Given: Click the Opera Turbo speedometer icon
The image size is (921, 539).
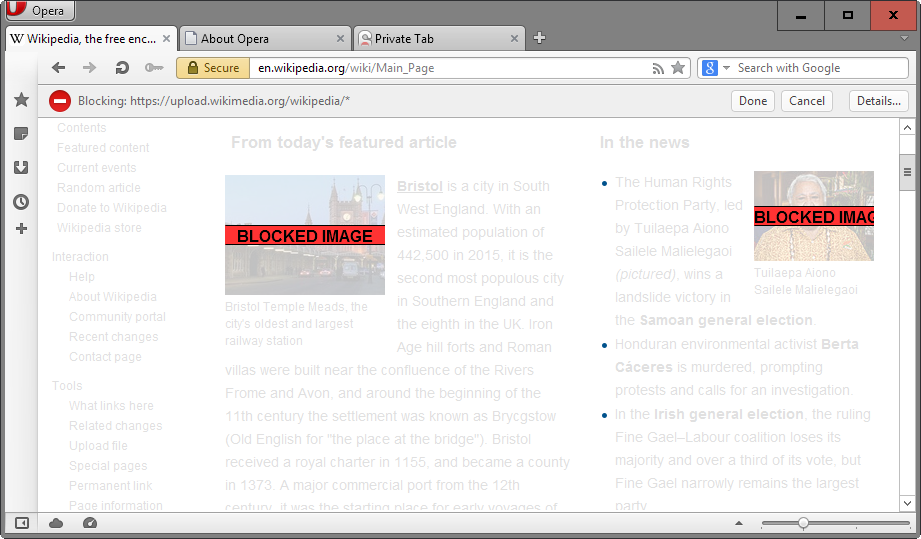Looking at the screenshot, I should pos(90,523).
